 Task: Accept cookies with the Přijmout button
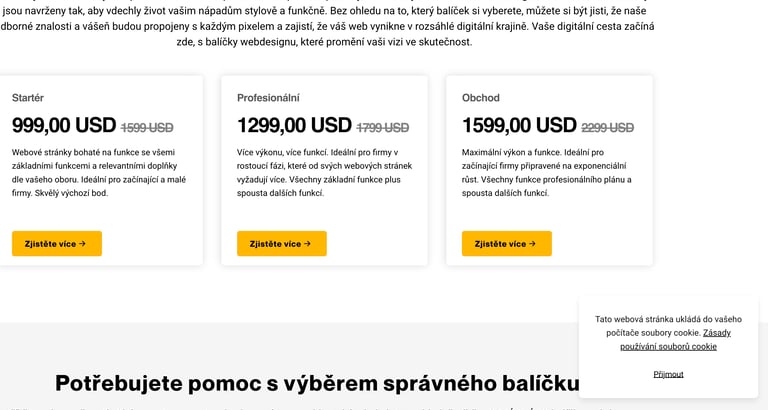[668, 374]
